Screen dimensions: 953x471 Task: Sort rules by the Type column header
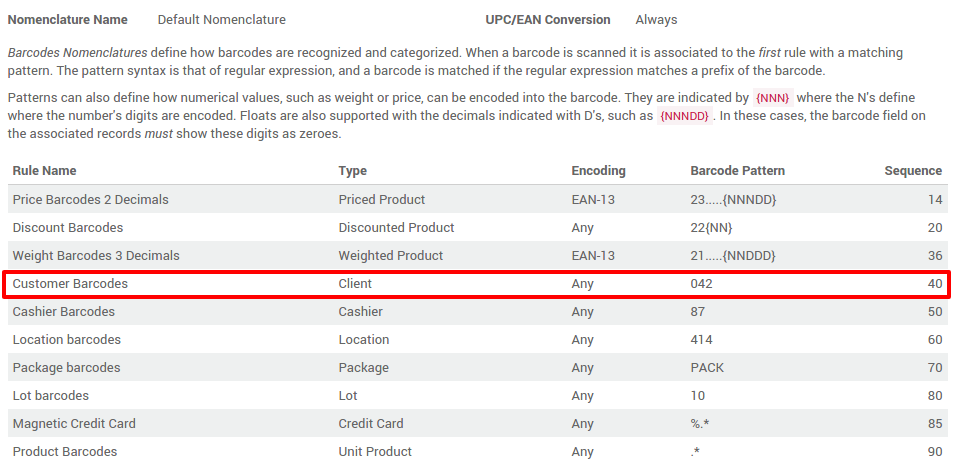pos(353,171)
